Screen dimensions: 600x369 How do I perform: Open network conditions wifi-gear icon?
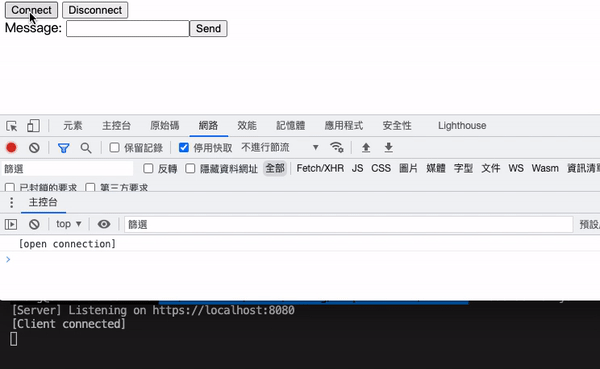pyautogui.click(x=337, y=147)
